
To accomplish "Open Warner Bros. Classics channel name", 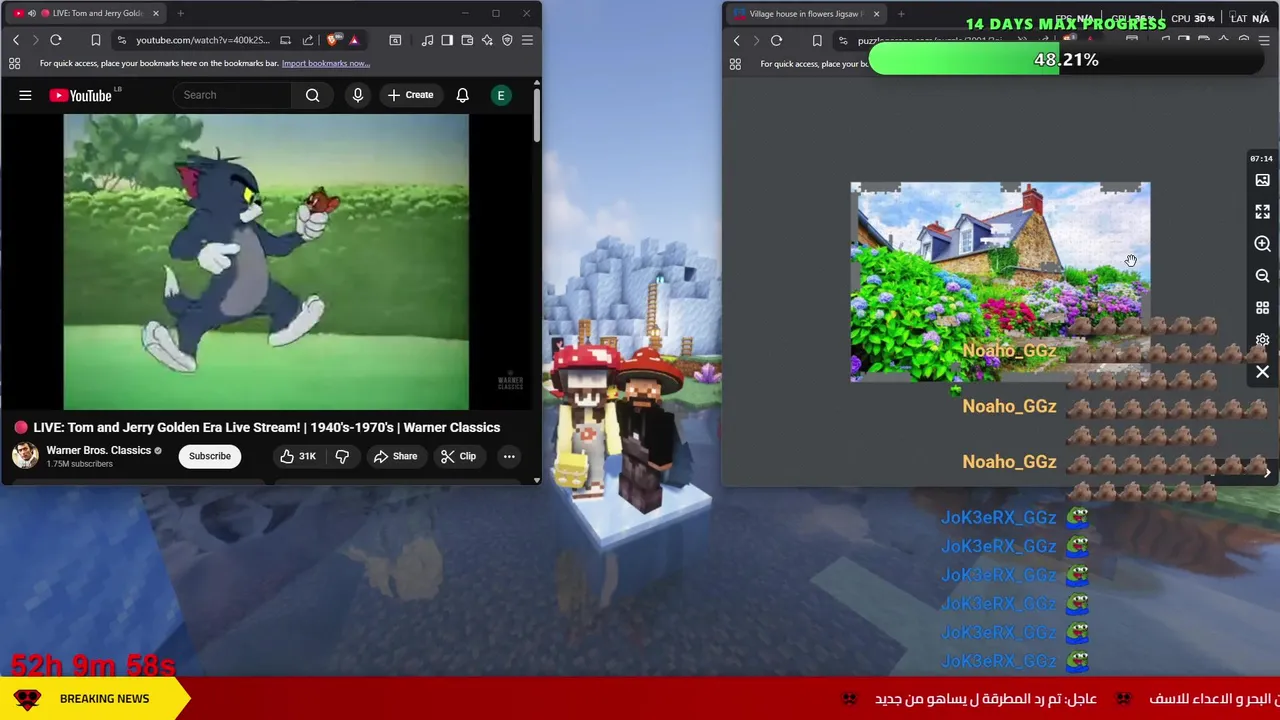I will (x=99, y=450).
